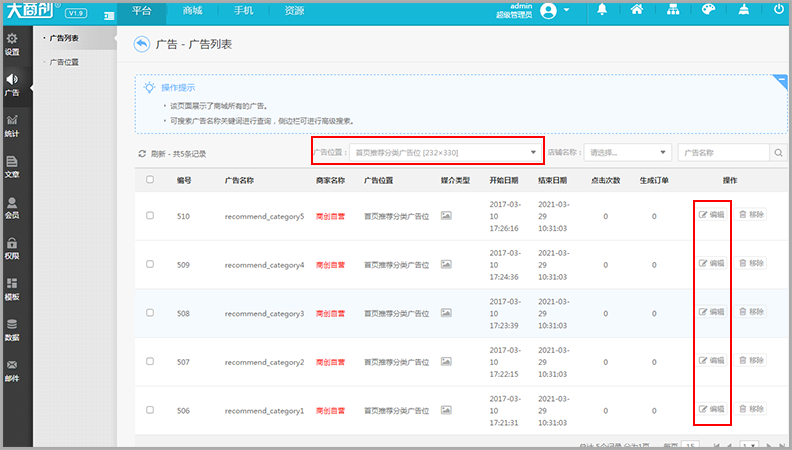Click the admin user avatar icon
792x450 pixels.
pos(548,11)
